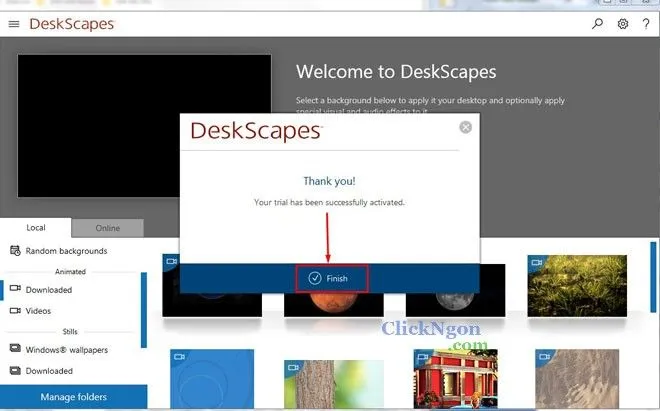This screenshot has height=411, width=660.
Task: Click the camera icon beside Videos
Action: pyautogui.click(x=15, y=311)
